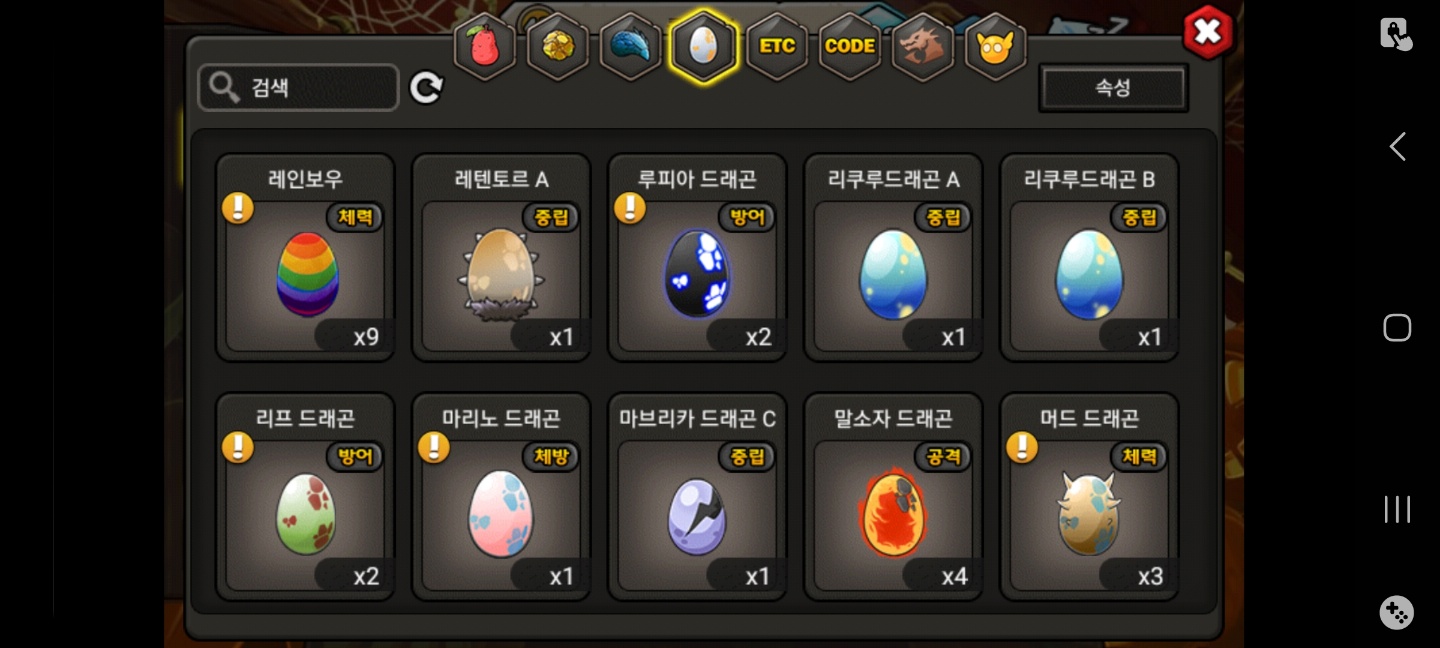Image resolution: width=1440 pixels, height=648 pixels.
Task: Click the alert badge on 루피아 드래곤
Action: [x=630, y=208]
